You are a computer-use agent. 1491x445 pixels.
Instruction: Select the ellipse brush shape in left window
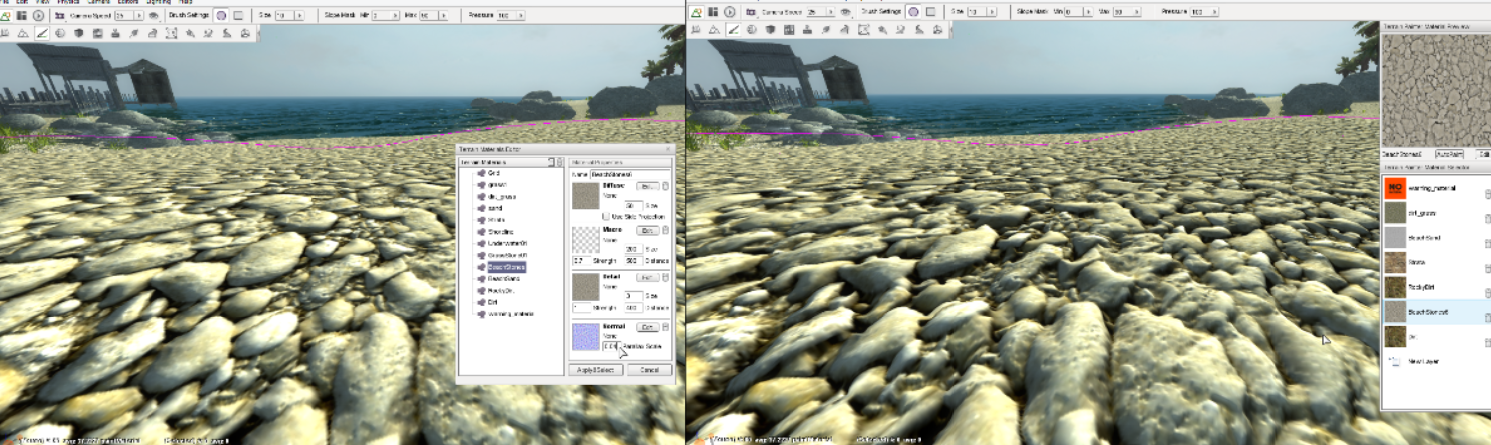pyautogui.click(x=221, y=15)
